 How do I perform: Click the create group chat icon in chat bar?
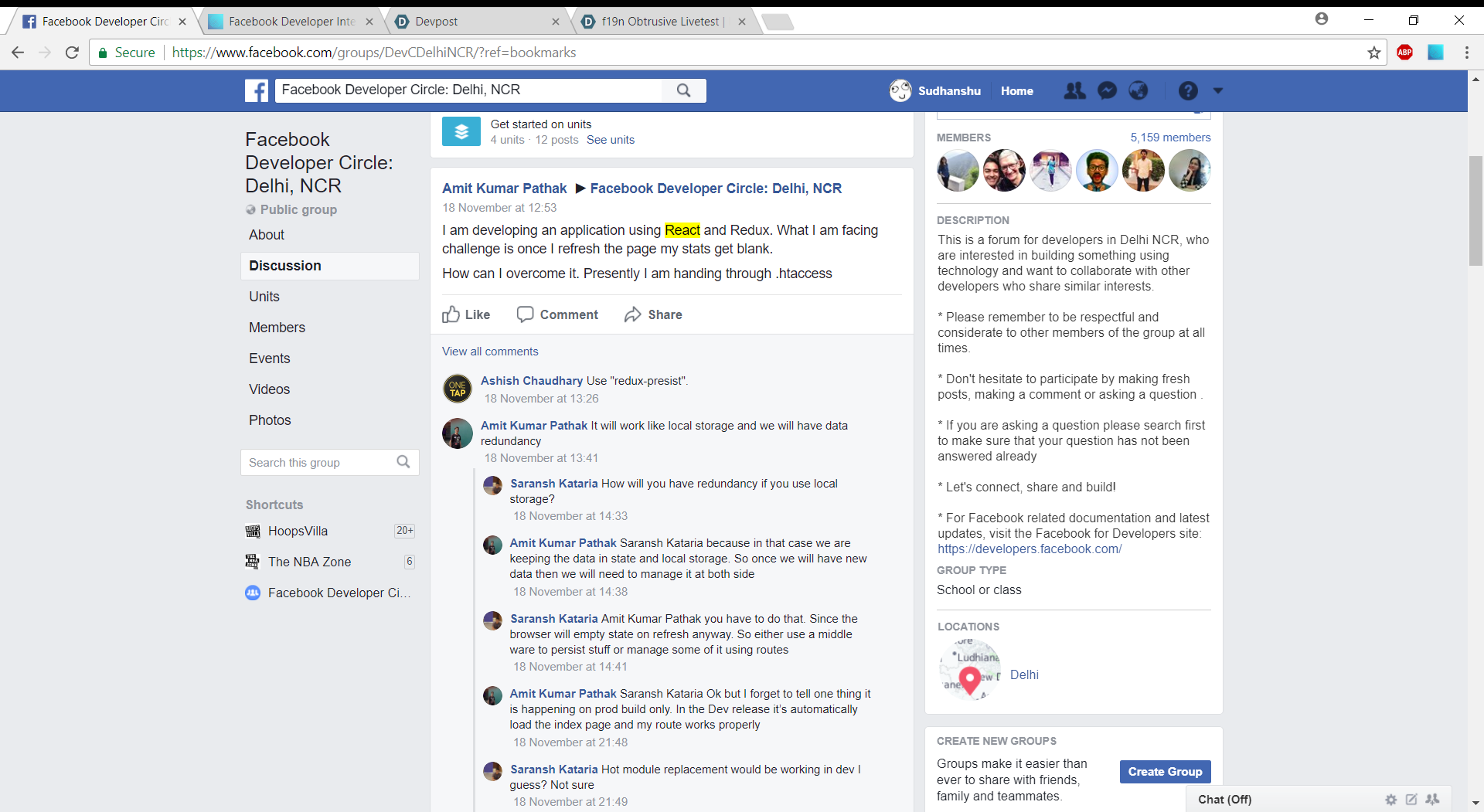pyautogui.click(x=1432, y=800)
